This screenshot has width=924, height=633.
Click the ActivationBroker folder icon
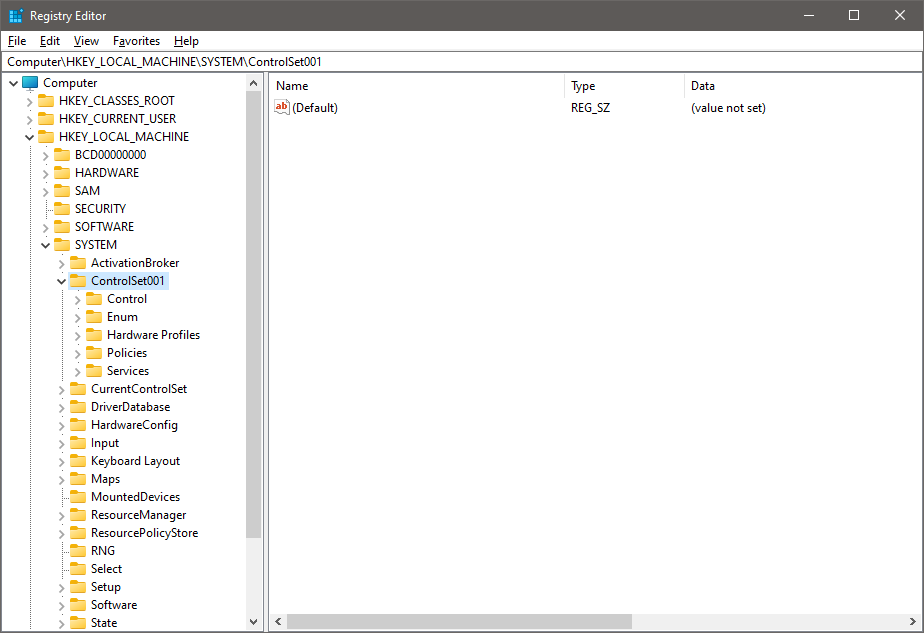78,263
